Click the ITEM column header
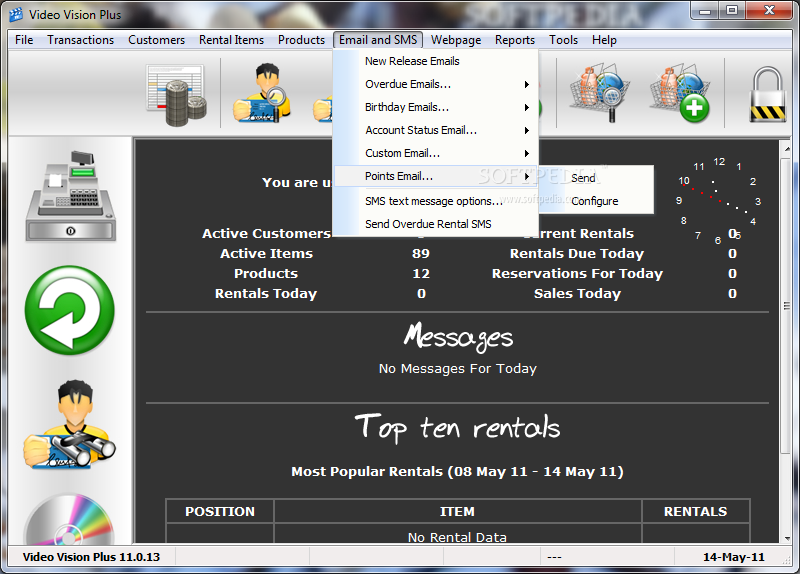 click(x=457, y=511)
